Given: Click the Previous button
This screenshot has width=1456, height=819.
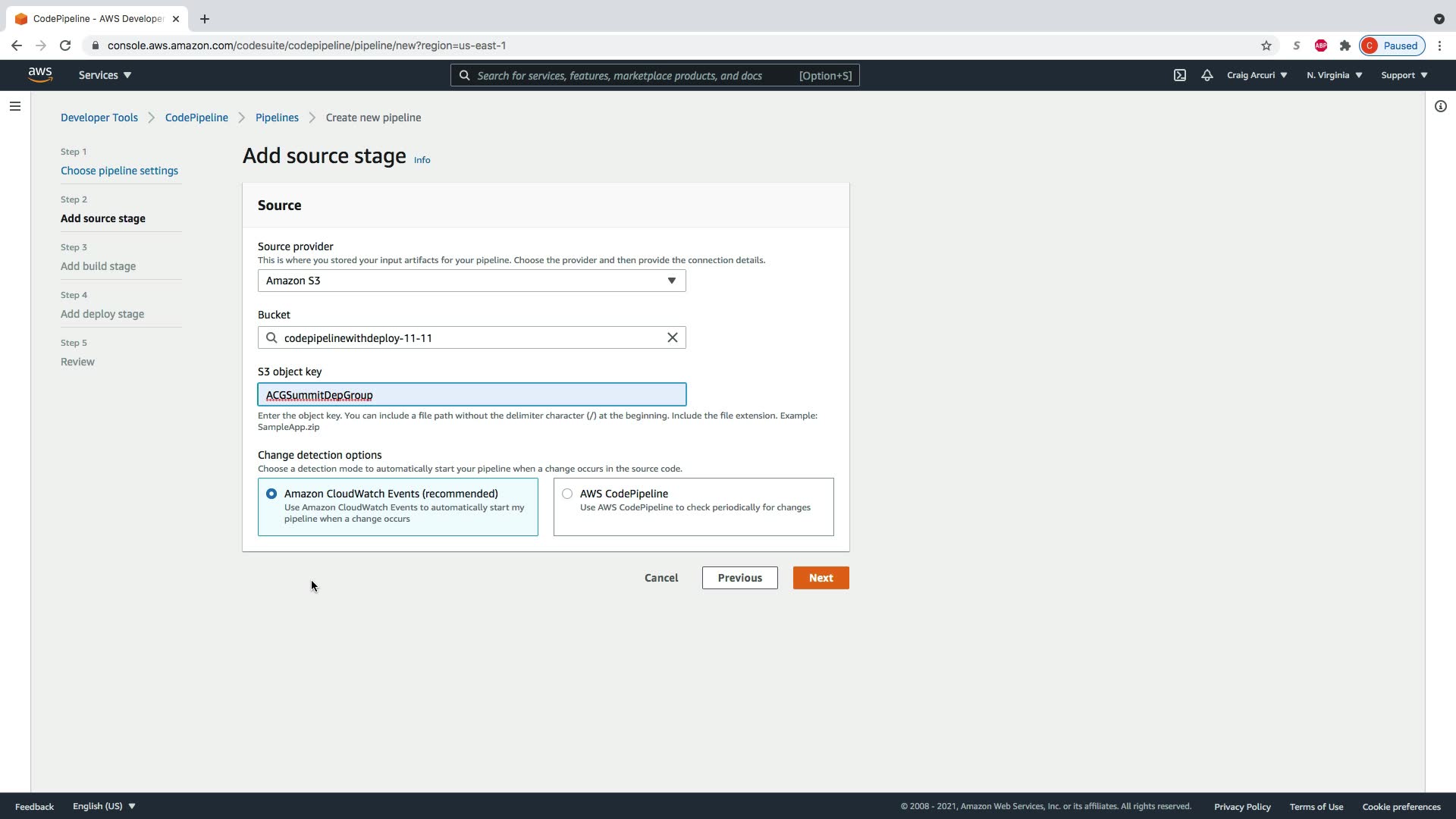Looking at the screenshot, I should (x=739, y=578).
